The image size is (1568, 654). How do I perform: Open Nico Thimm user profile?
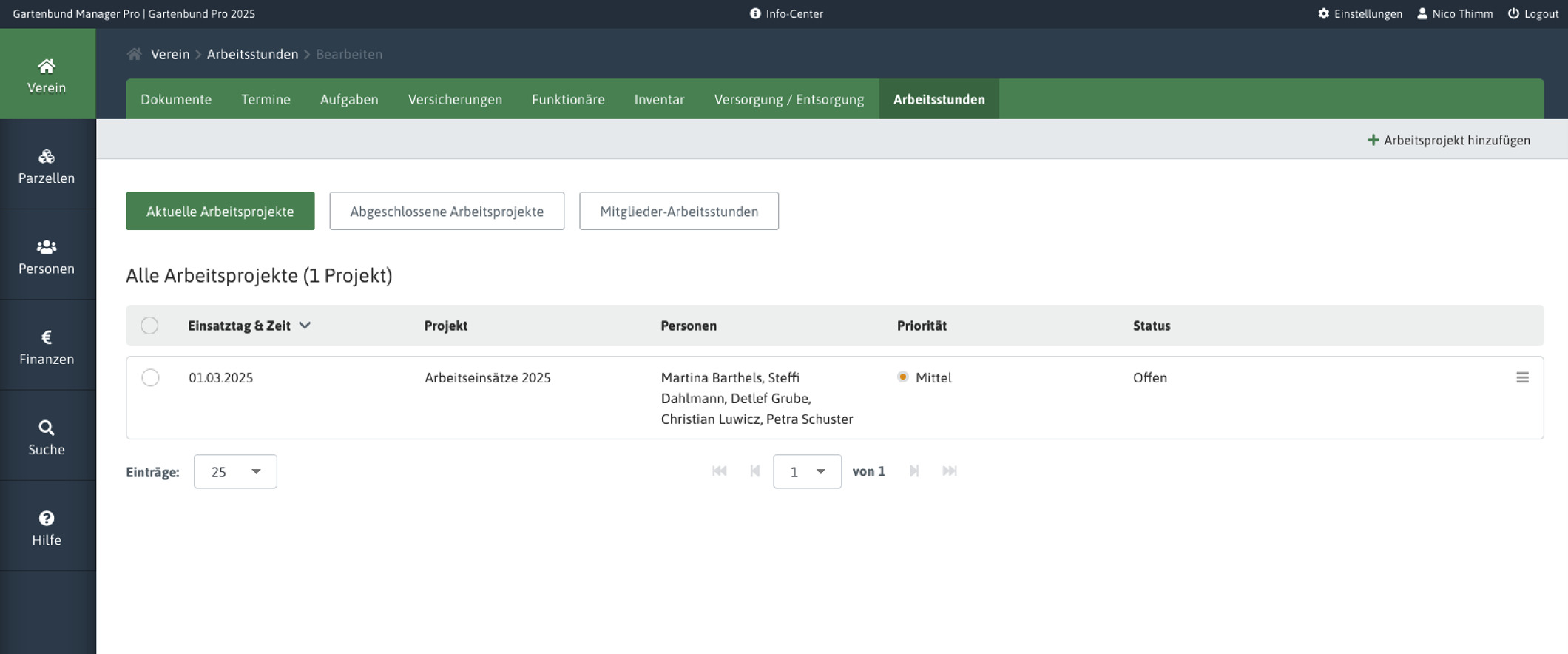click(x=1454, y=13)
